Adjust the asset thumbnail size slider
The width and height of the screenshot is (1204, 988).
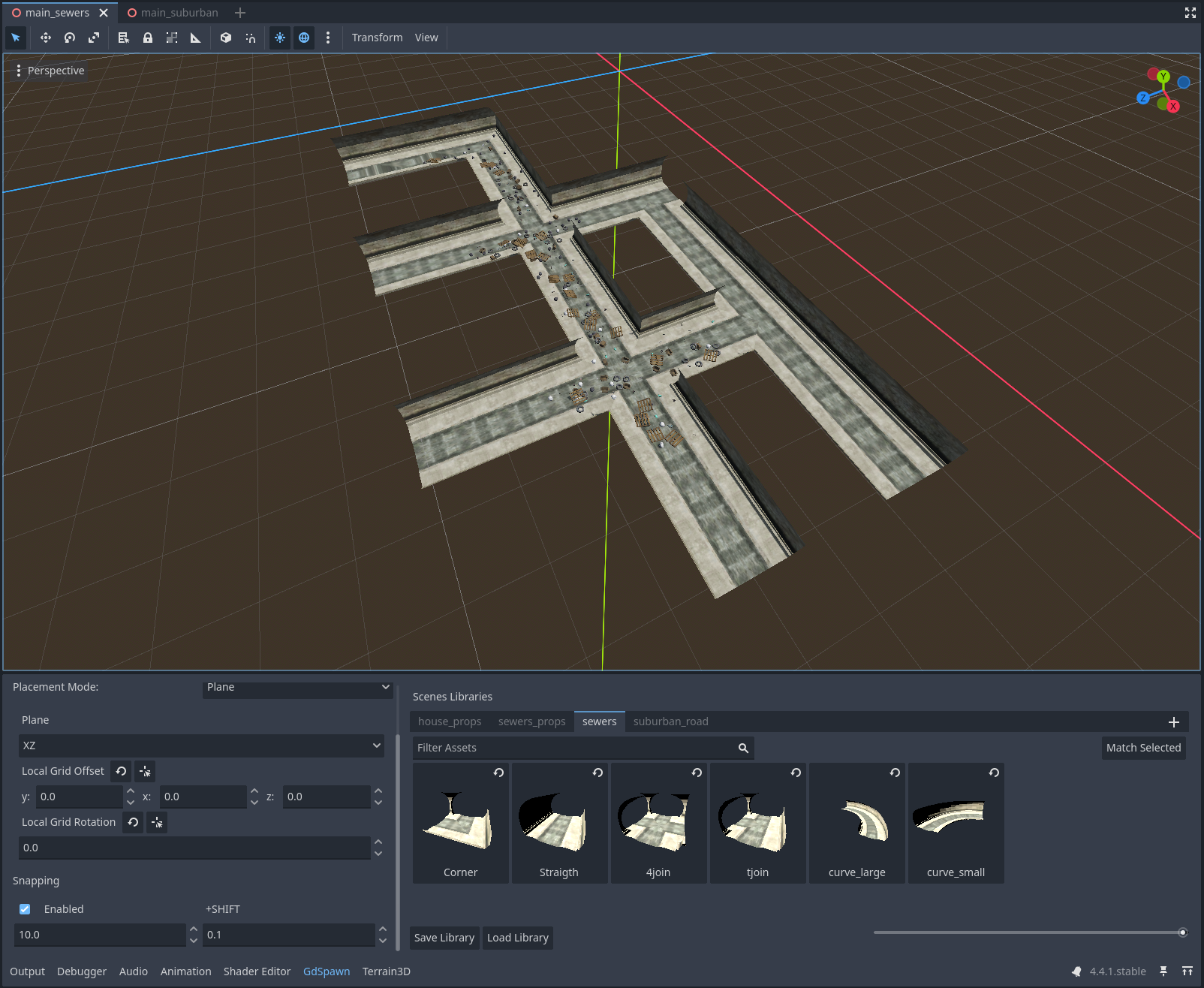(1182, 932)
